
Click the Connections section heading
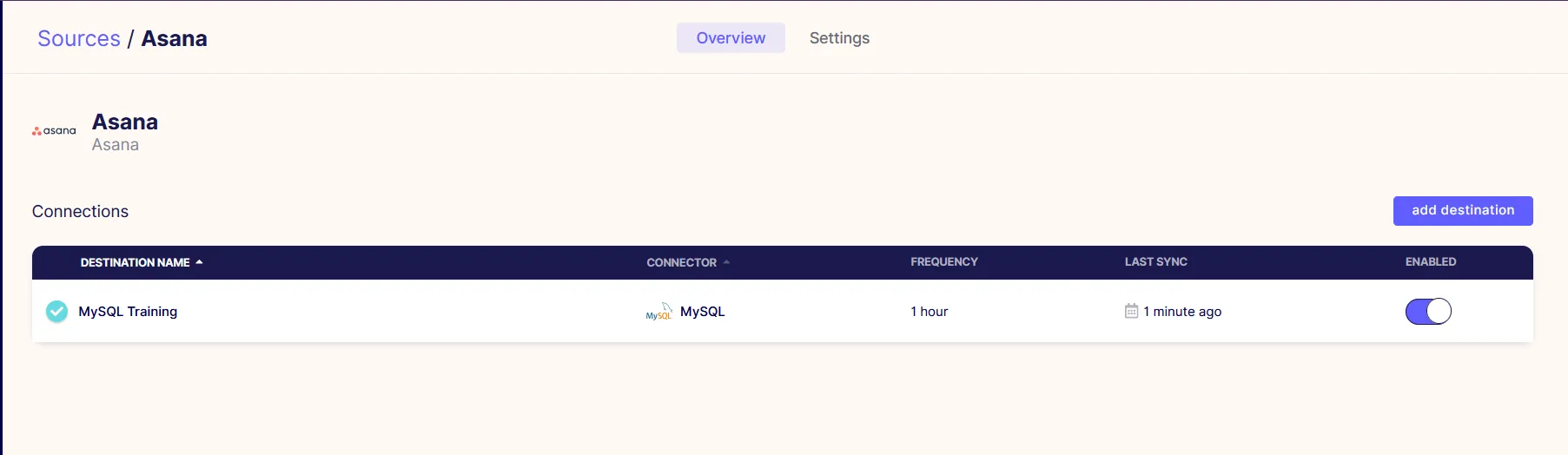[80, 211]
